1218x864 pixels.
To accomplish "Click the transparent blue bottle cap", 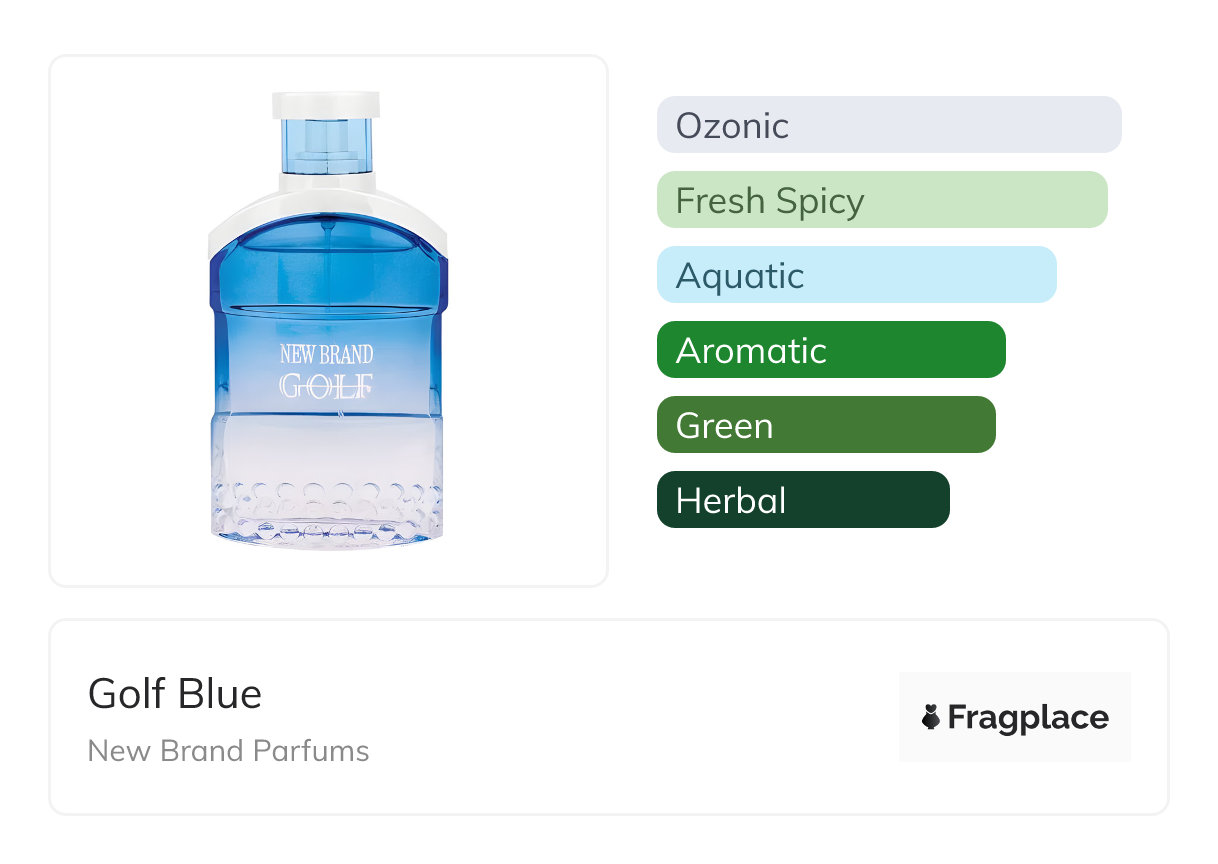I will [326, 143].
